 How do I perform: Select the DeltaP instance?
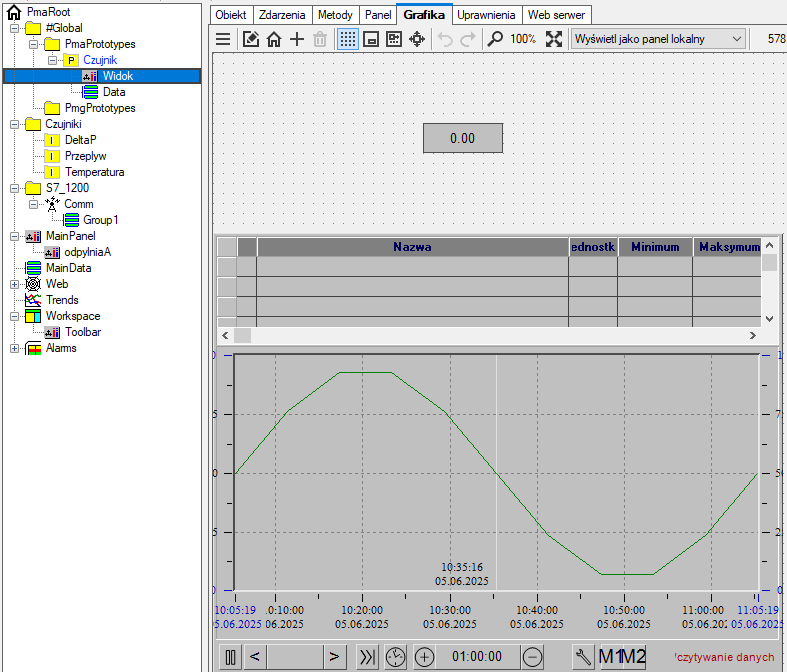81,140
